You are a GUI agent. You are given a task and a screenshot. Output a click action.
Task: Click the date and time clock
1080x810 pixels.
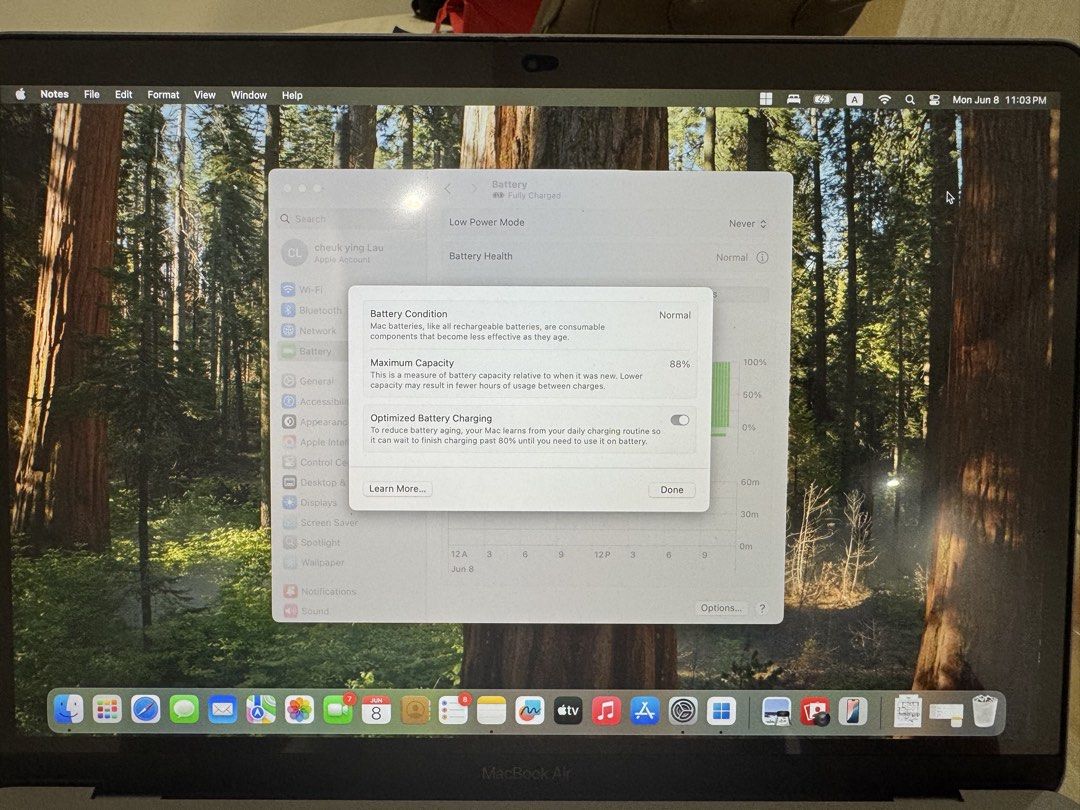coord(999,100)
